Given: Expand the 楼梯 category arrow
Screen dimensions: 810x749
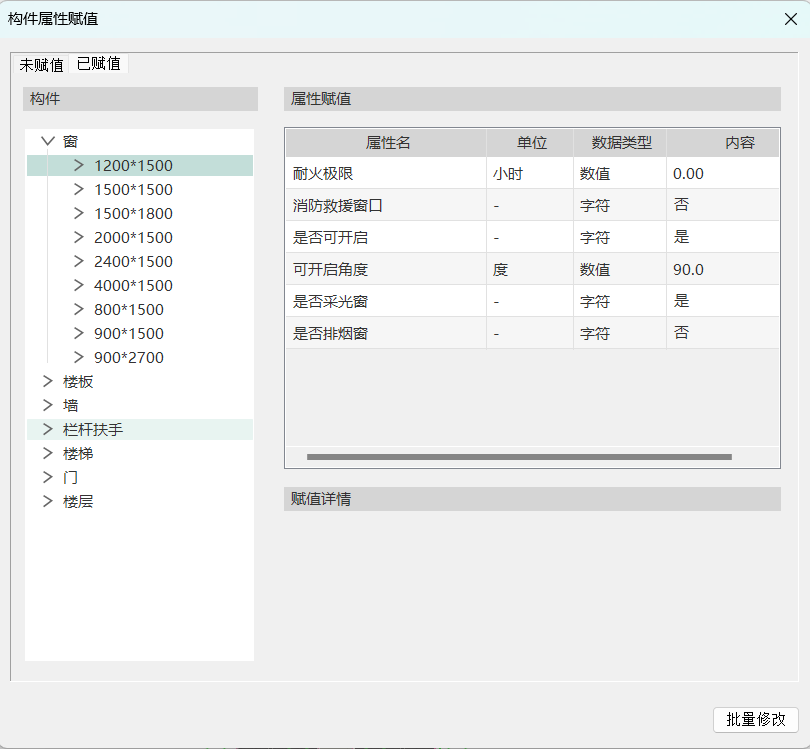Looking at the screenshot, I should 47,453.
